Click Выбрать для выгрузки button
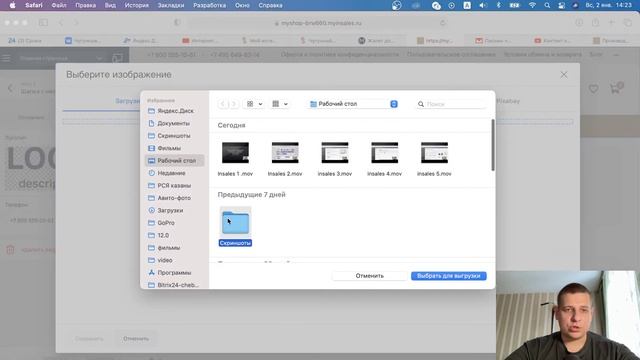Viewport: 640px width, 360px height. click(x=449, y=276)
